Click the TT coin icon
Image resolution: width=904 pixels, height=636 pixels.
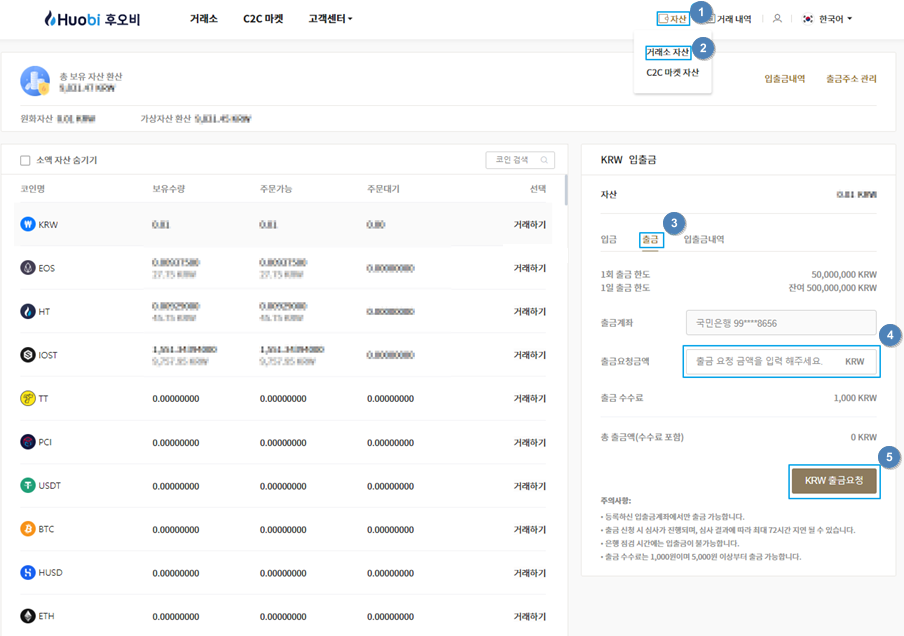(x=28, y=398)
